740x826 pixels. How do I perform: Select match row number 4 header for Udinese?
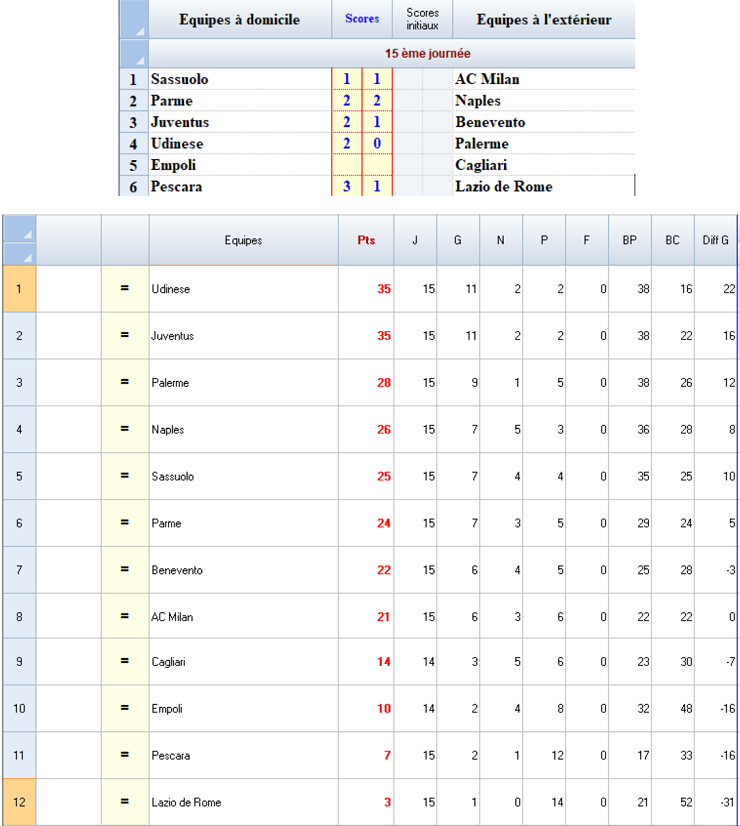(133, 144)
